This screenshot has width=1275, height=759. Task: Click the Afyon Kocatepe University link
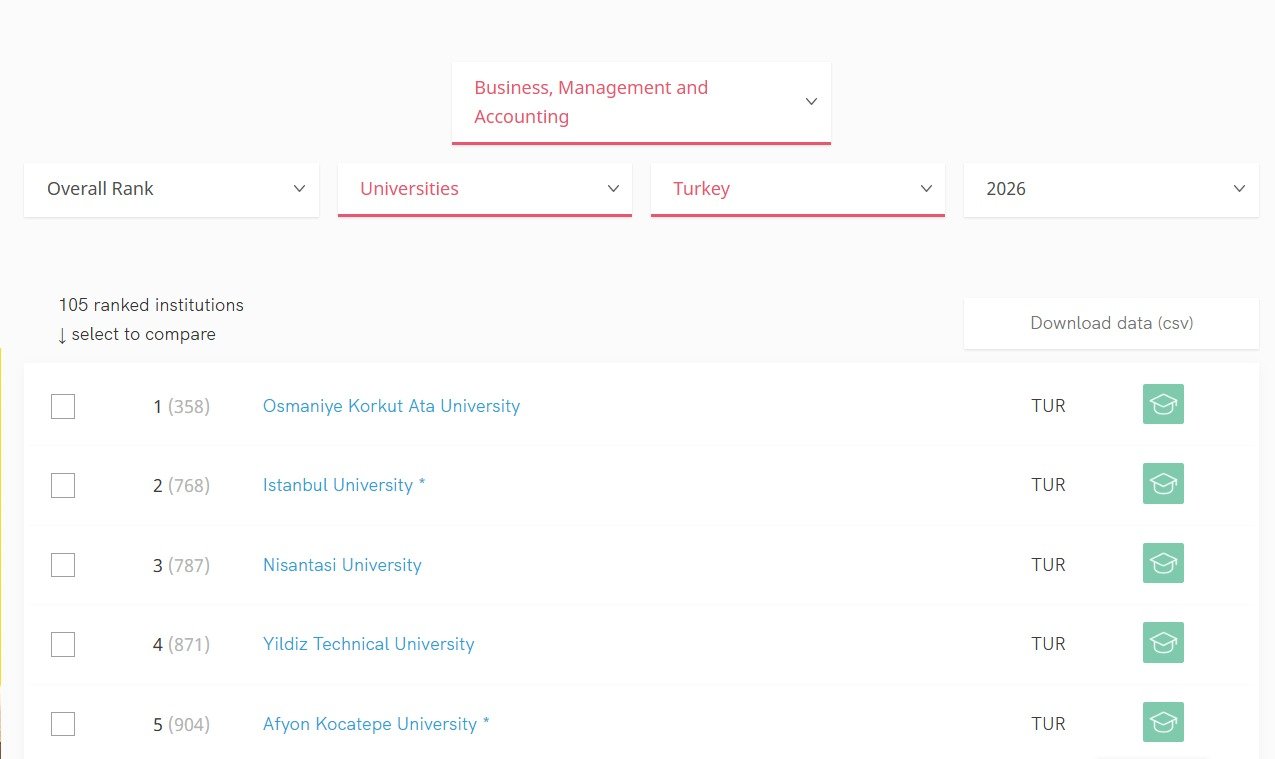click(x=368, y=723)
